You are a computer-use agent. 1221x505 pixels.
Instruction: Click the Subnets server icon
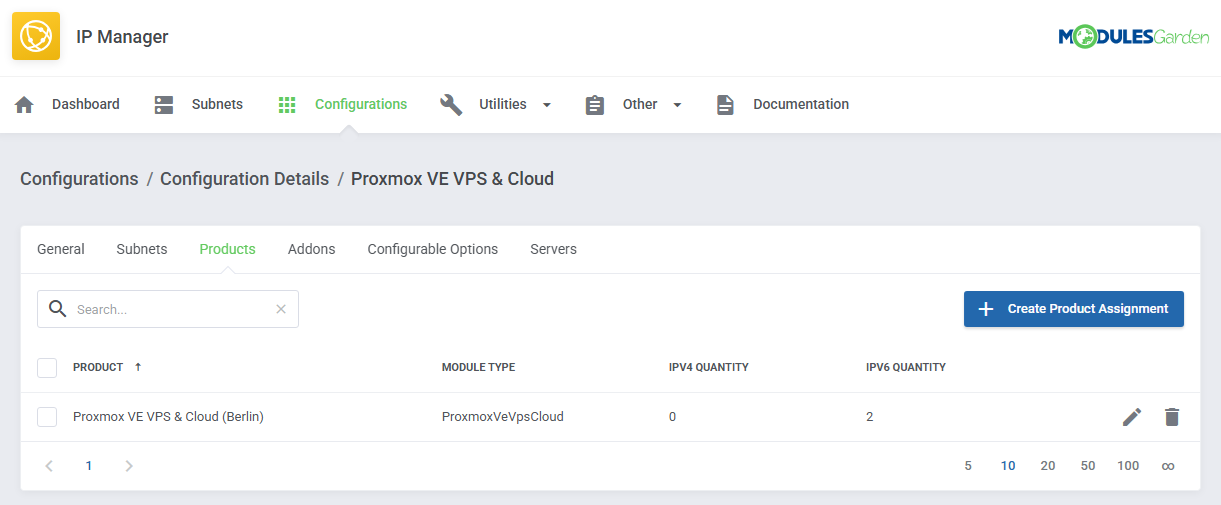[164, 105]
